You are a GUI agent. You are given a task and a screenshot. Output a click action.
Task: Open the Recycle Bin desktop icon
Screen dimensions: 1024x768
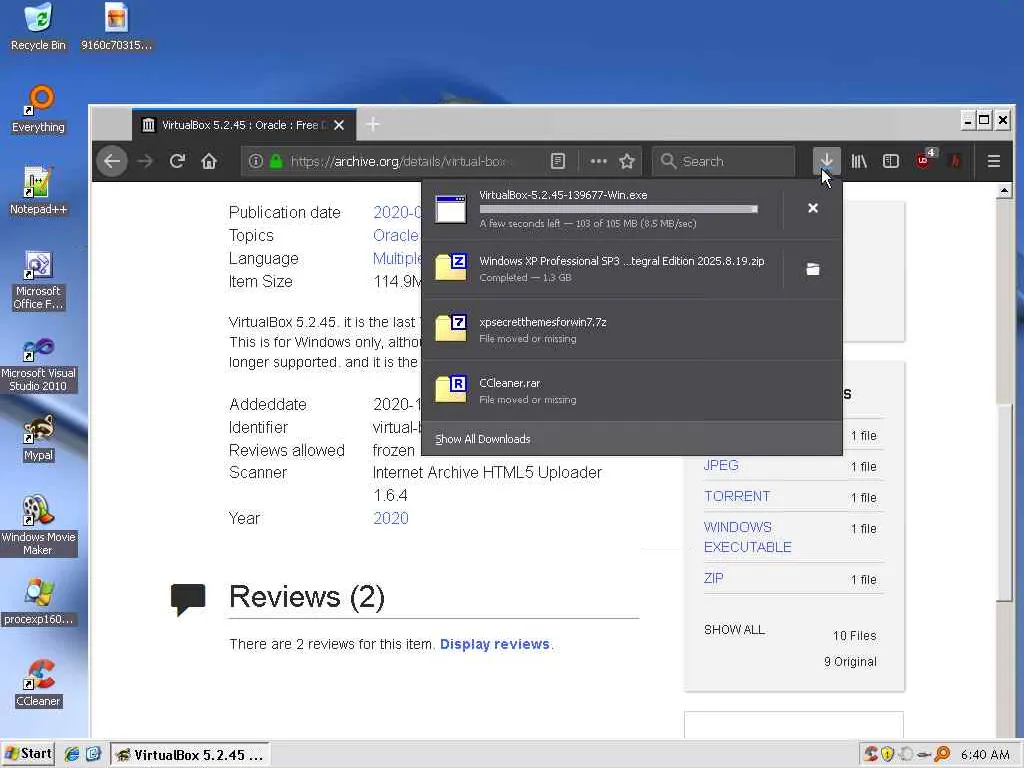click(x=38, y=26)
